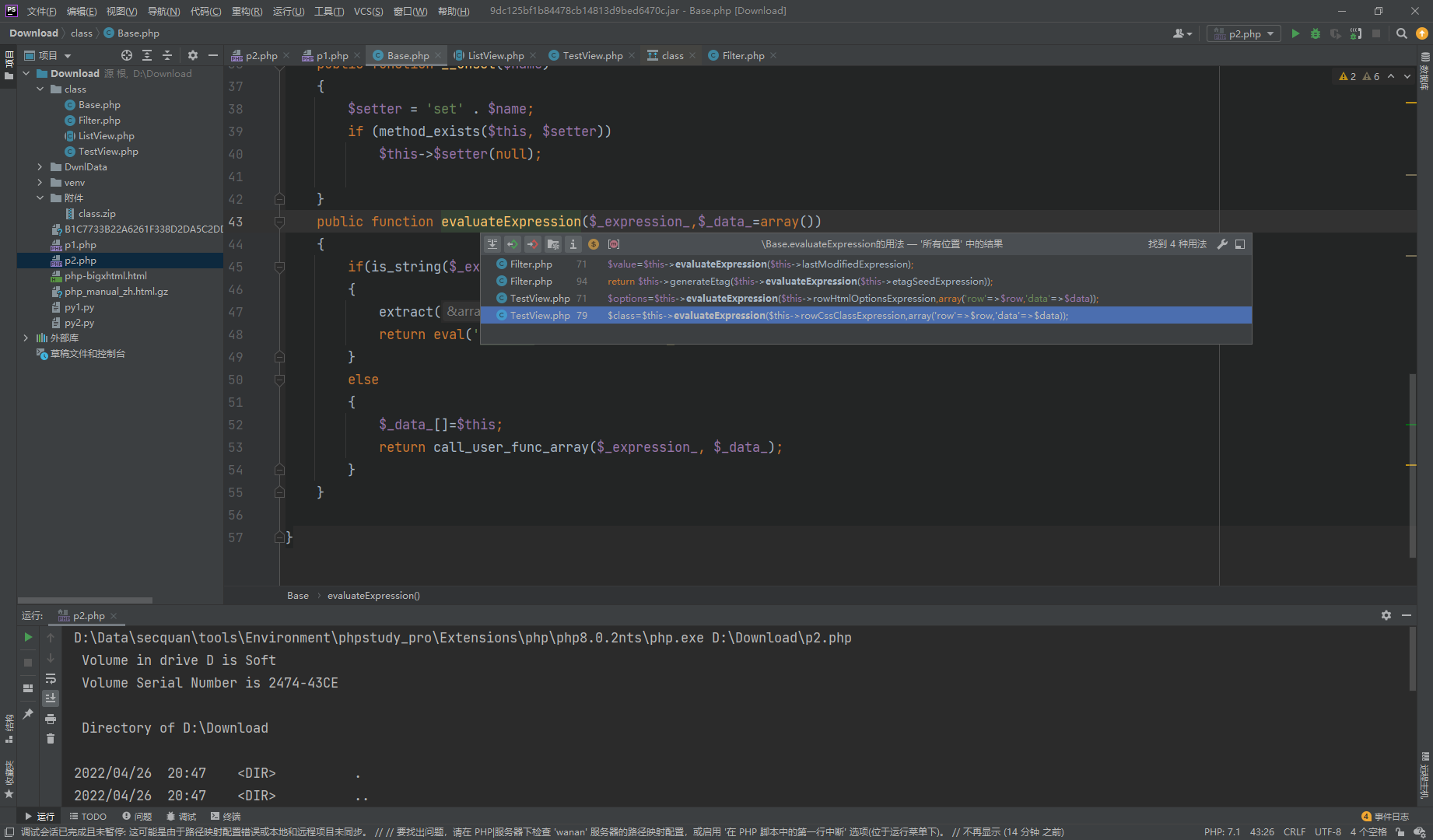Open the VCS(S) menu
This screenshot has height=840, width=1433.
click(368, 11)
